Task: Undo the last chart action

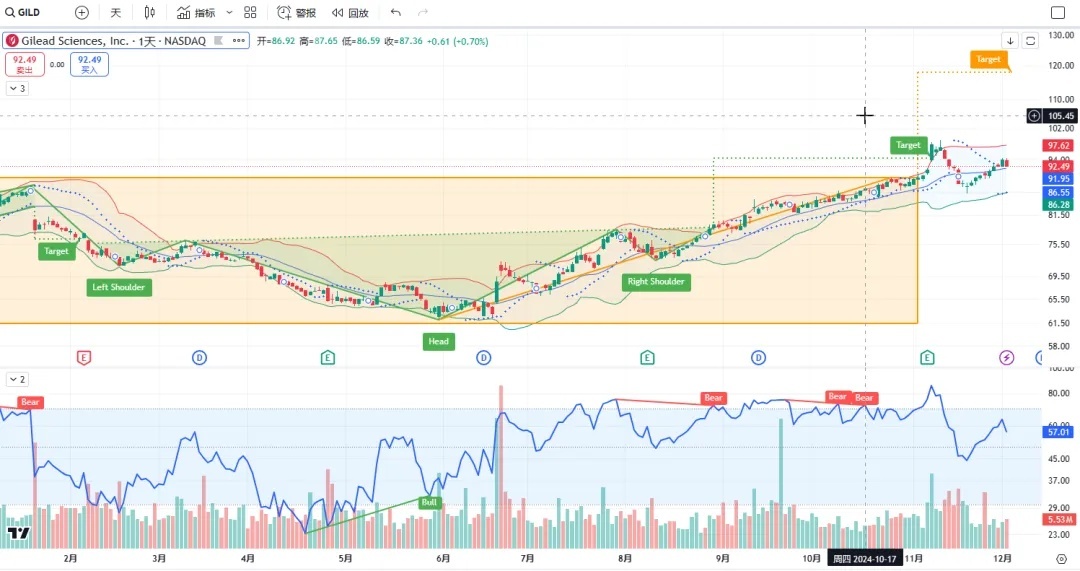Action: [x=395, y=12]
